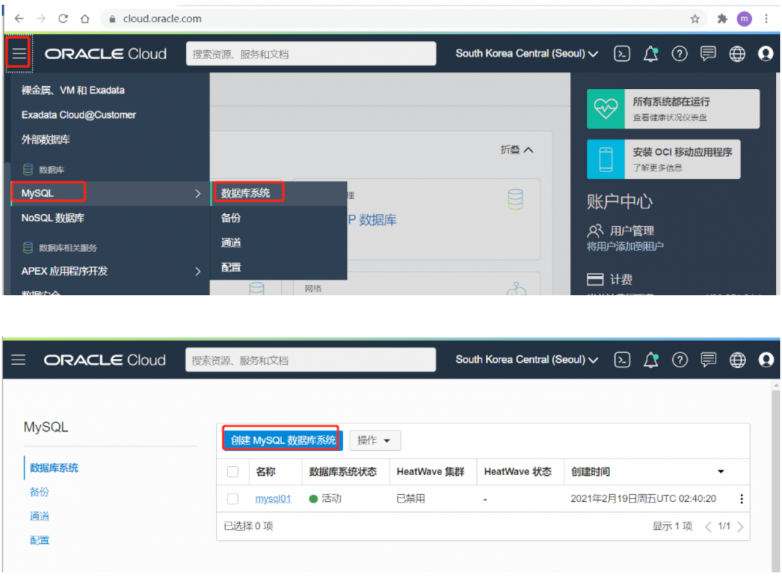The image size is (782, 576).
Task: Select Exadata Cloud@Customer menu item
Action: 78,115
